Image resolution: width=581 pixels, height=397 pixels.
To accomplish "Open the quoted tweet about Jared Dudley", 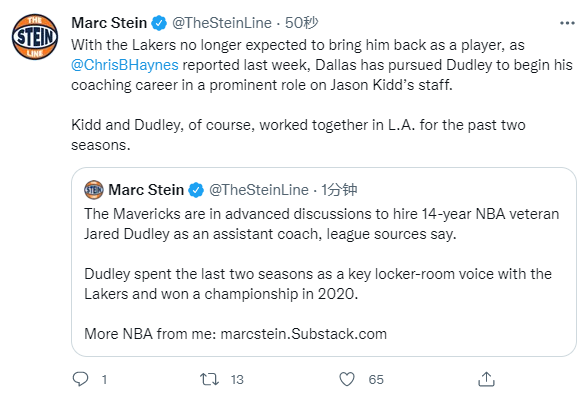I will point(324,262).
